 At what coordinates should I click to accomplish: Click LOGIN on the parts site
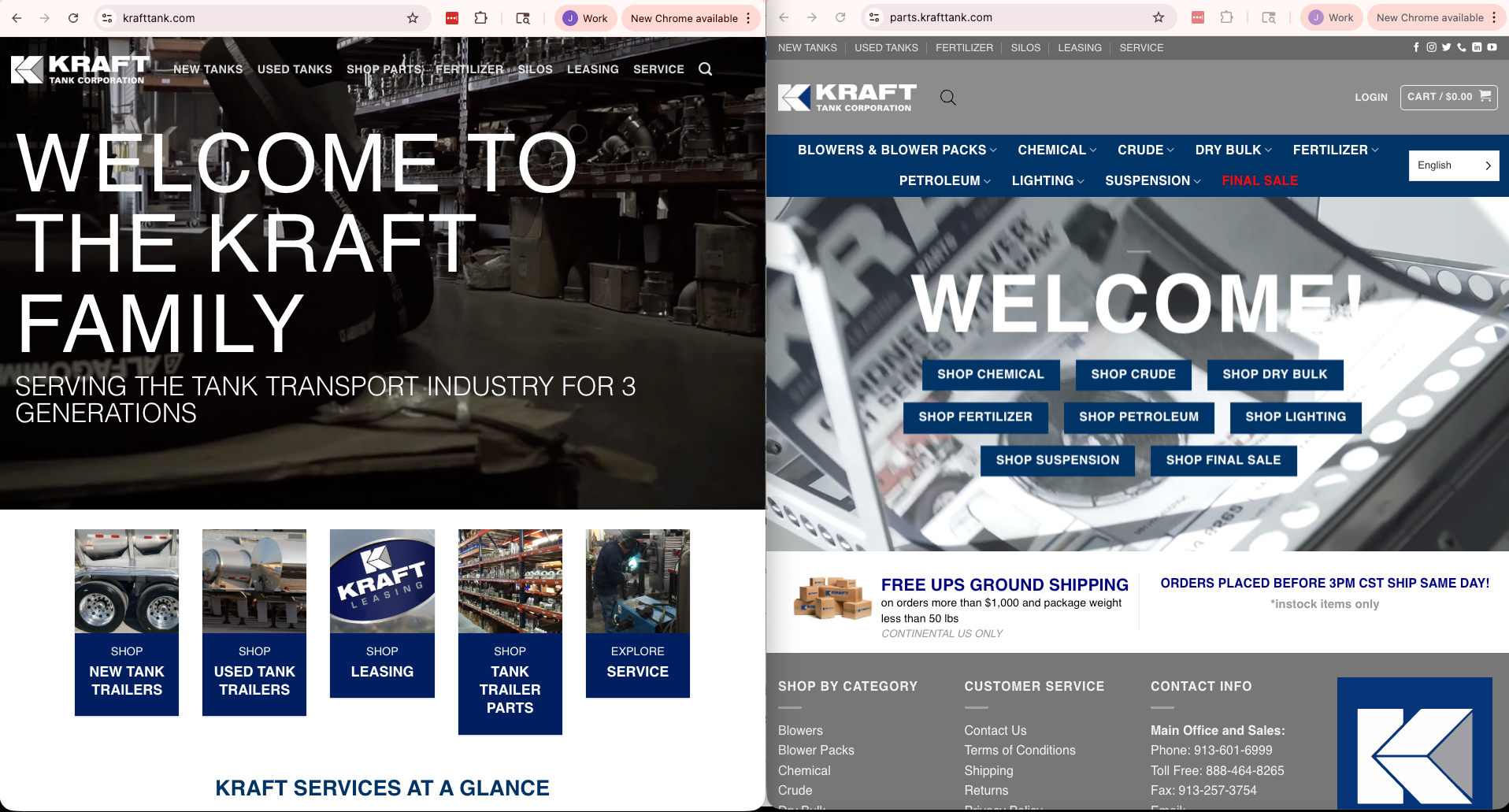pos(1371,98)
